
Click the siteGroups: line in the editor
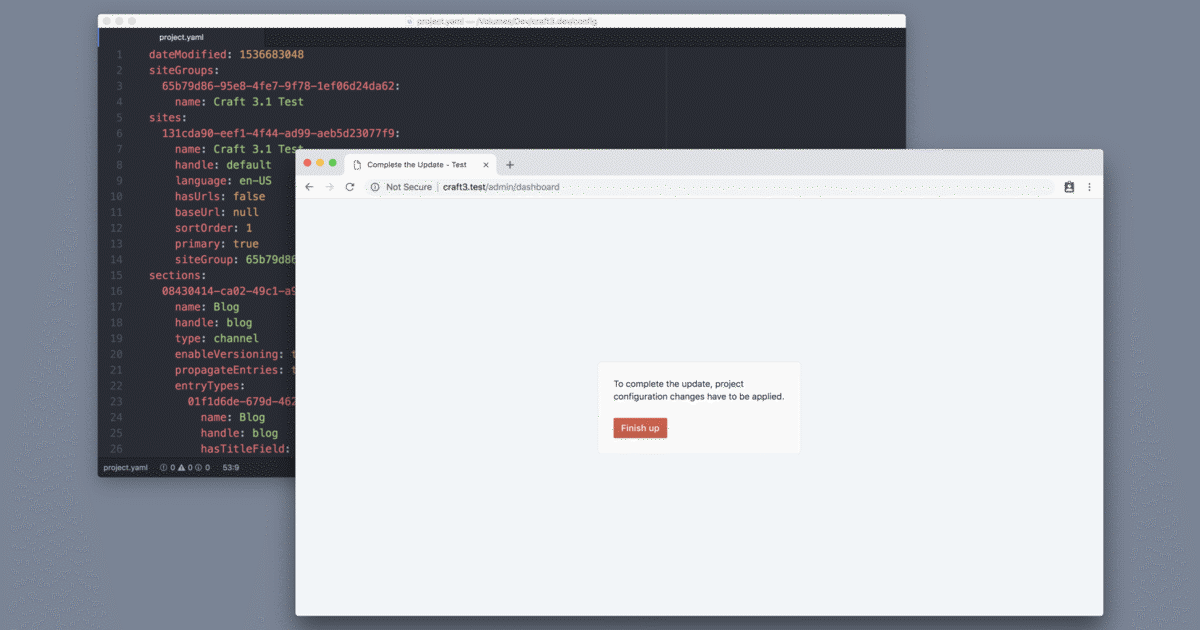coord(184,70)
